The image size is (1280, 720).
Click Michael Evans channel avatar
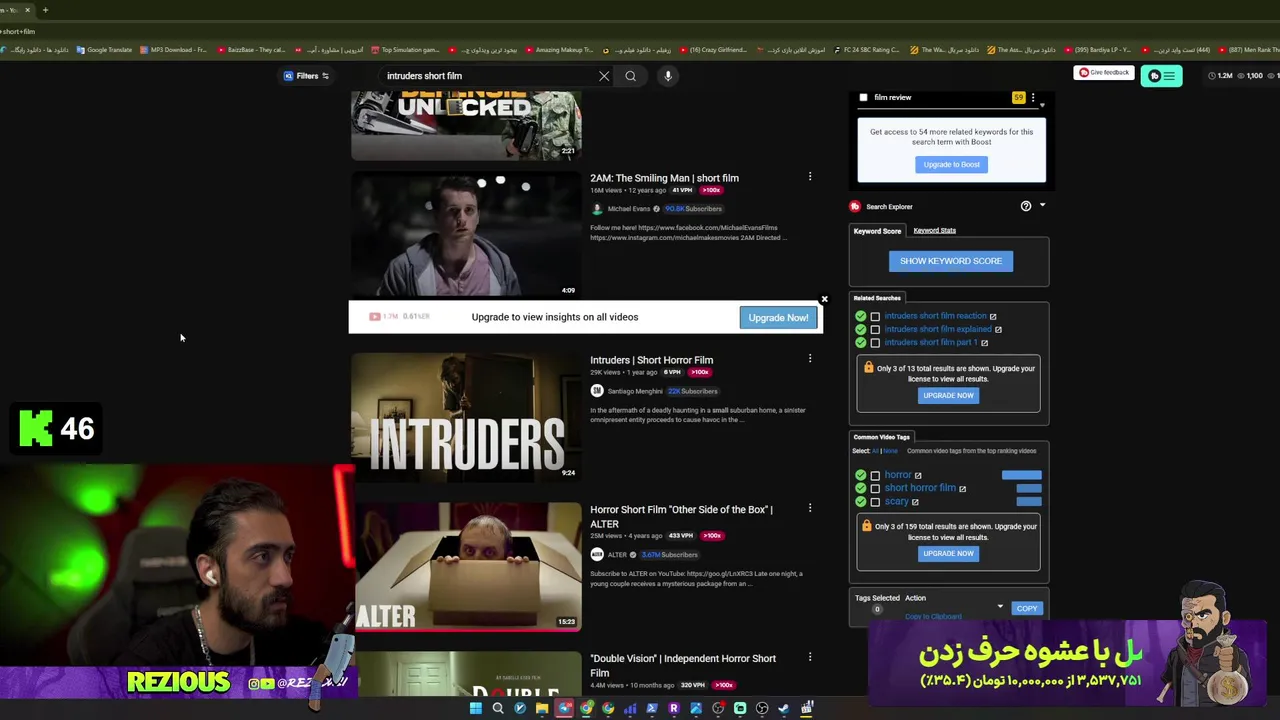tap(597, 209)
